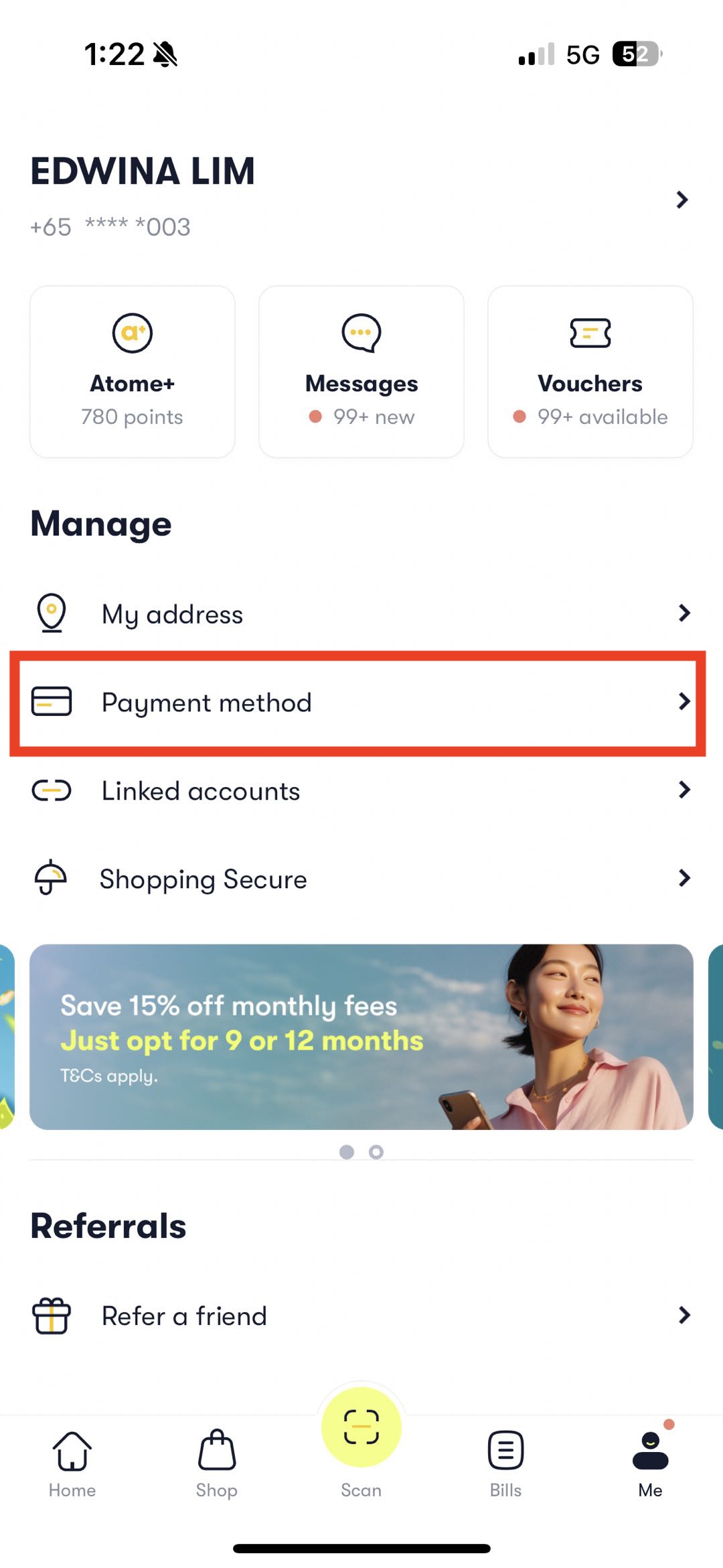This screenshot has height=1568, width=723.
Task: Select the second banner carousel dot
Action: [x=376, y=1152]
